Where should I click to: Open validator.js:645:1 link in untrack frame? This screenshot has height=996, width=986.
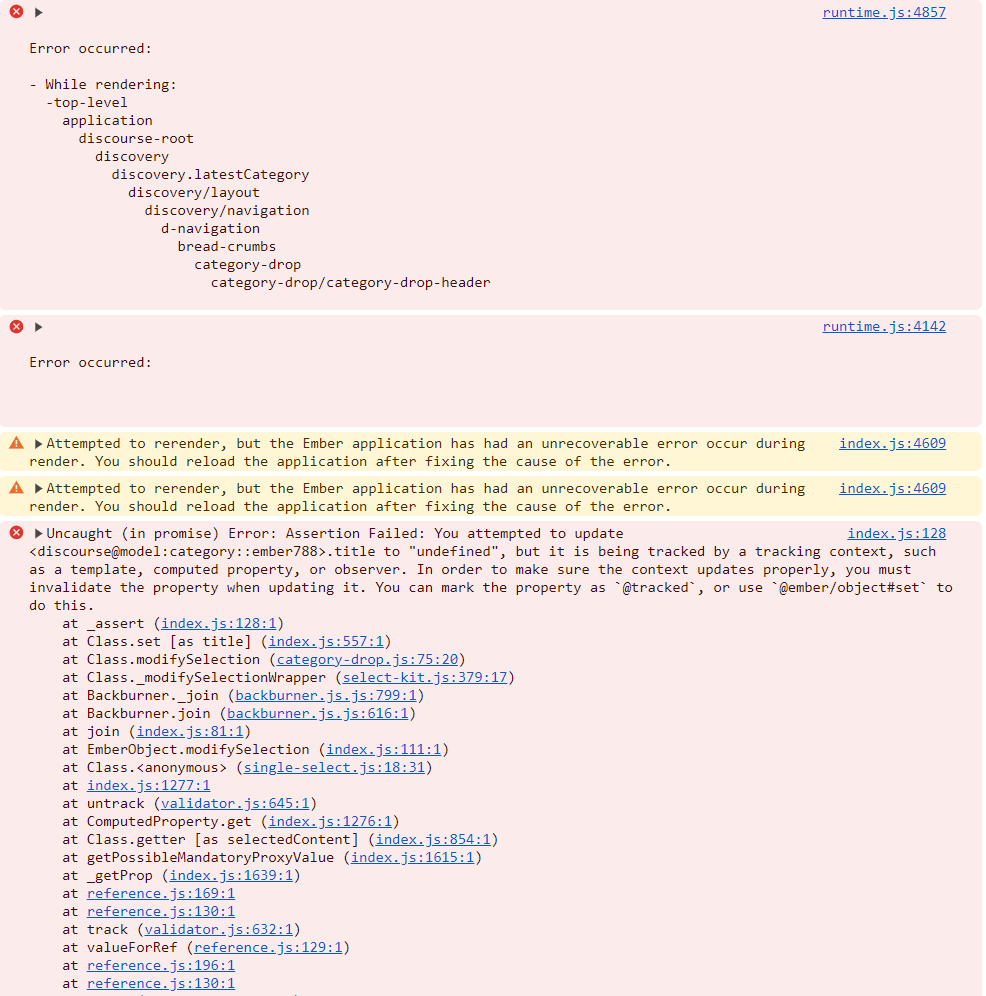click(x=235, y=804)
